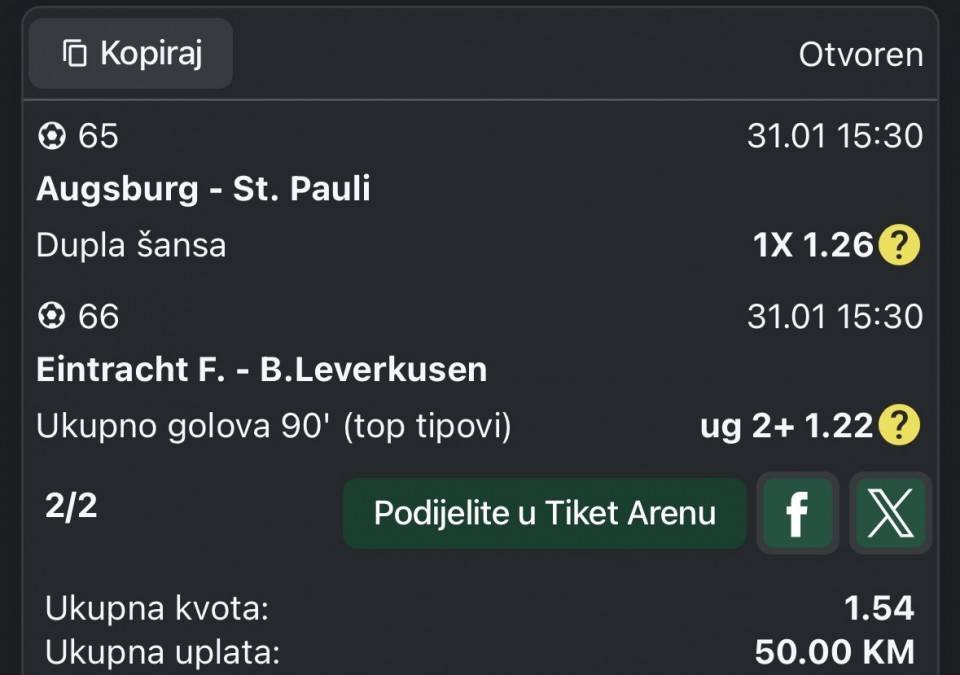Viewport: 960px width, 675px height.
Task: Select the Ukupno golova 90' bet type
Action: pos(273,427)
